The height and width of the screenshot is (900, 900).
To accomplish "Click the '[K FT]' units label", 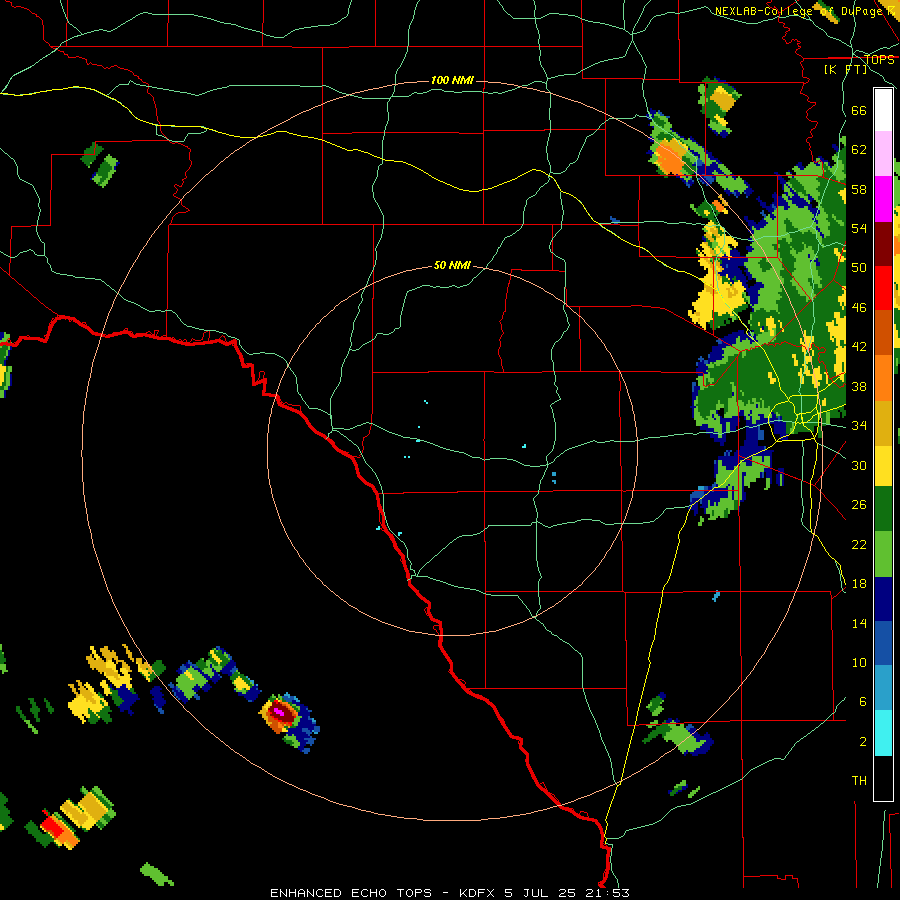I will click(845, 70).
